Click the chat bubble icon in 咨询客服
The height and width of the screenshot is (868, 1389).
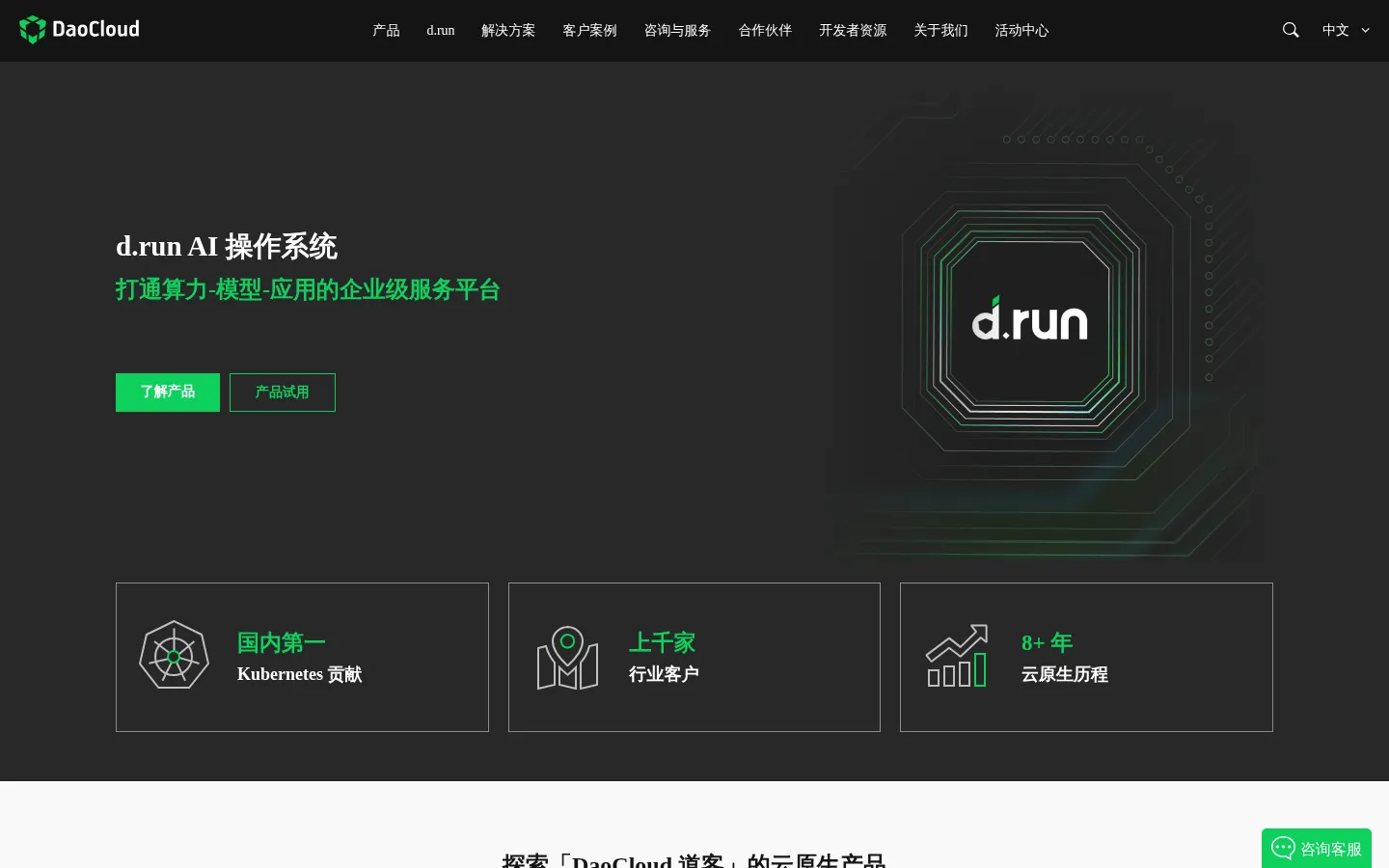click(x=1283, y=848)
